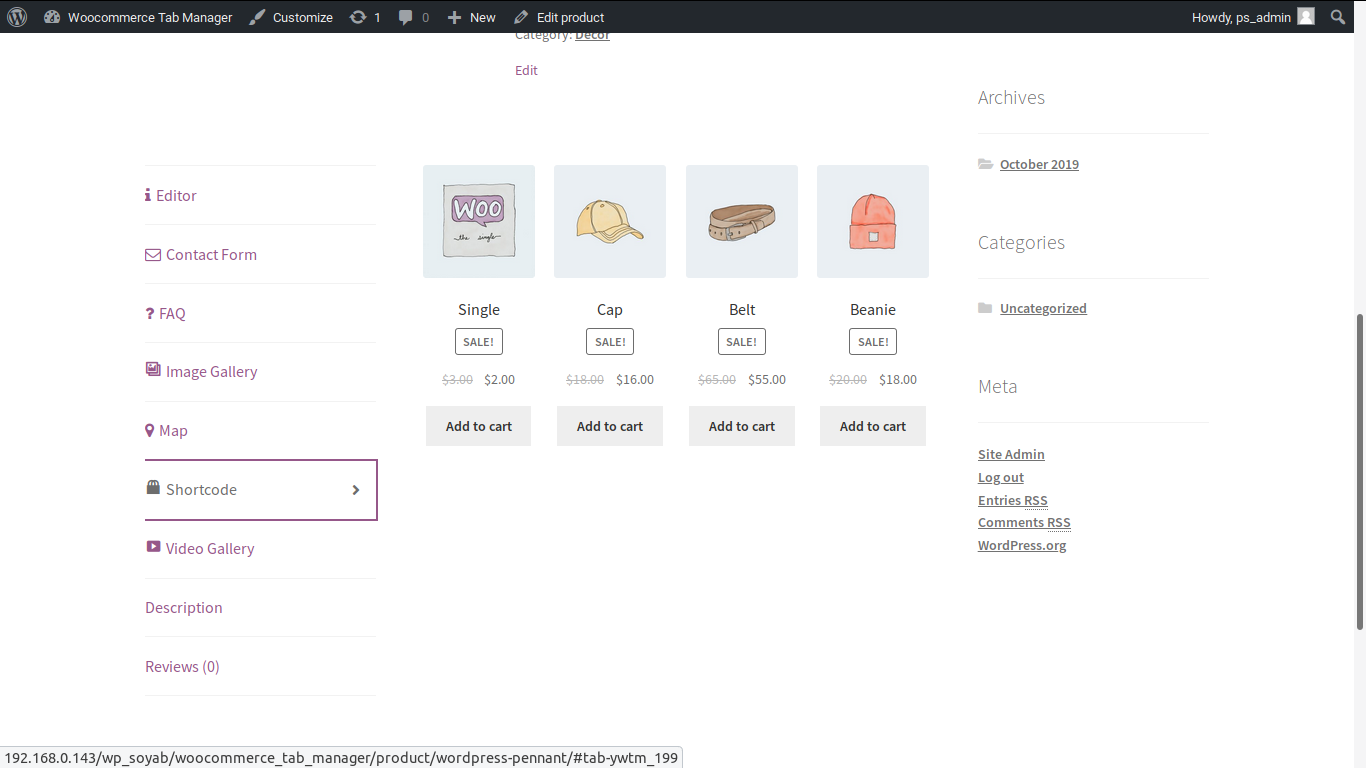This screenshot has height=768, width=1366.
Task: Click the SALE! badge under Cap
Action: pos(610,342)
